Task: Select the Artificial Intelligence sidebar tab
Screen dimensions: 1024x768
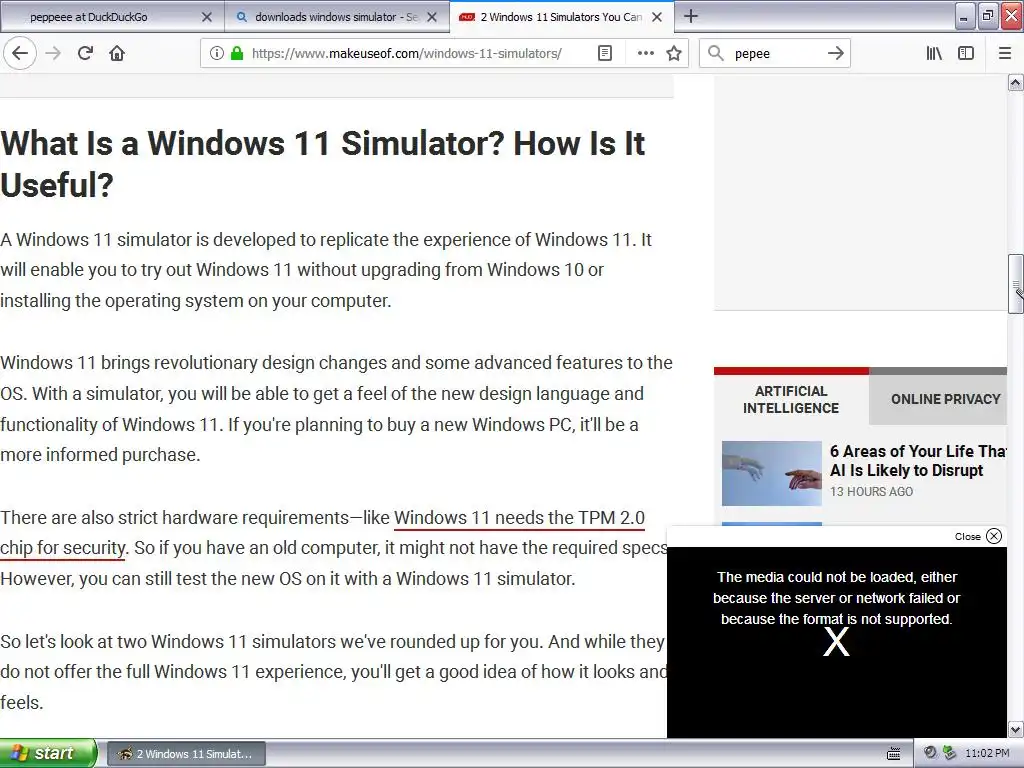Action: pos(791,399)
